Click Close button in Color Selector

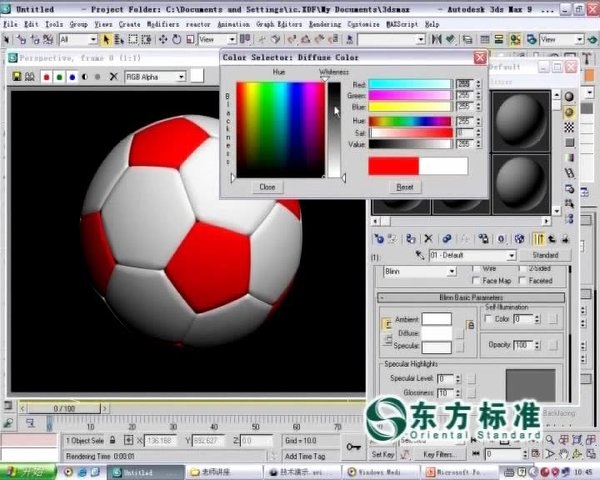point(267,187)
